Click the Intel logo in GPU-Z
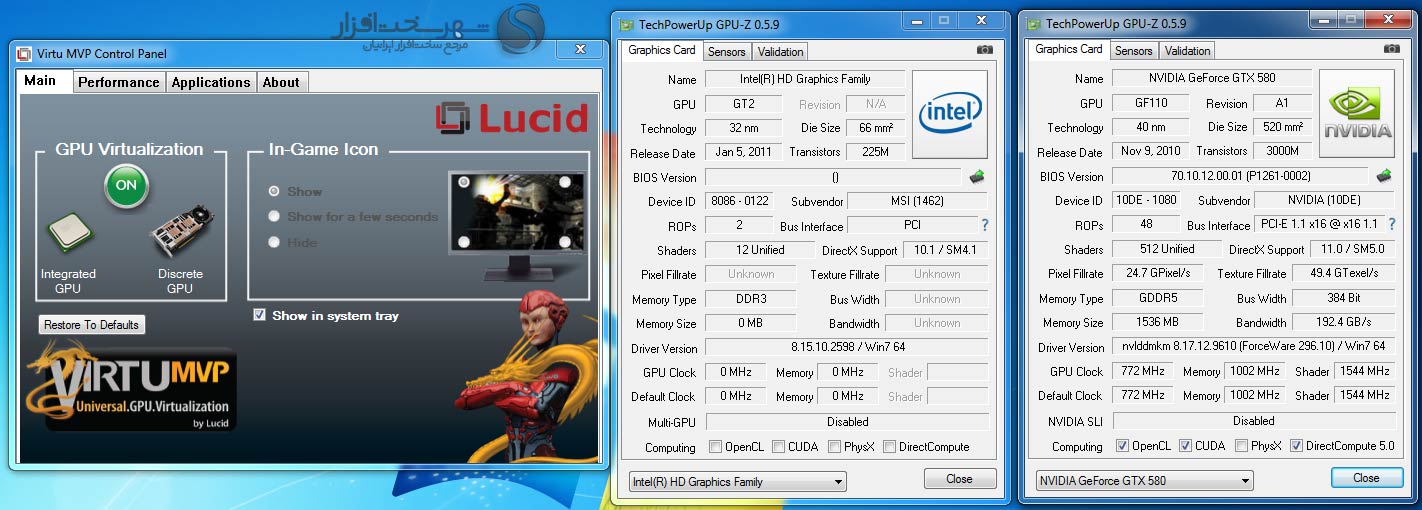Viewport: 1422px width, 510px height. coord(949,114)
